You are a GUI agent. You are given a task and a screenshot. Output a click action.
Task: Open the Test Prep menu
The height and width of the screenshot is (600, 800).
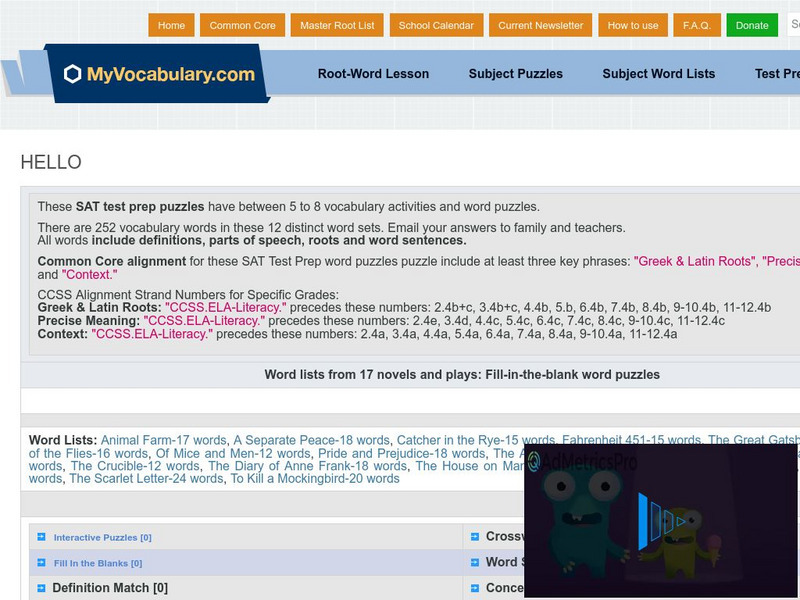(x=777, y=73)
